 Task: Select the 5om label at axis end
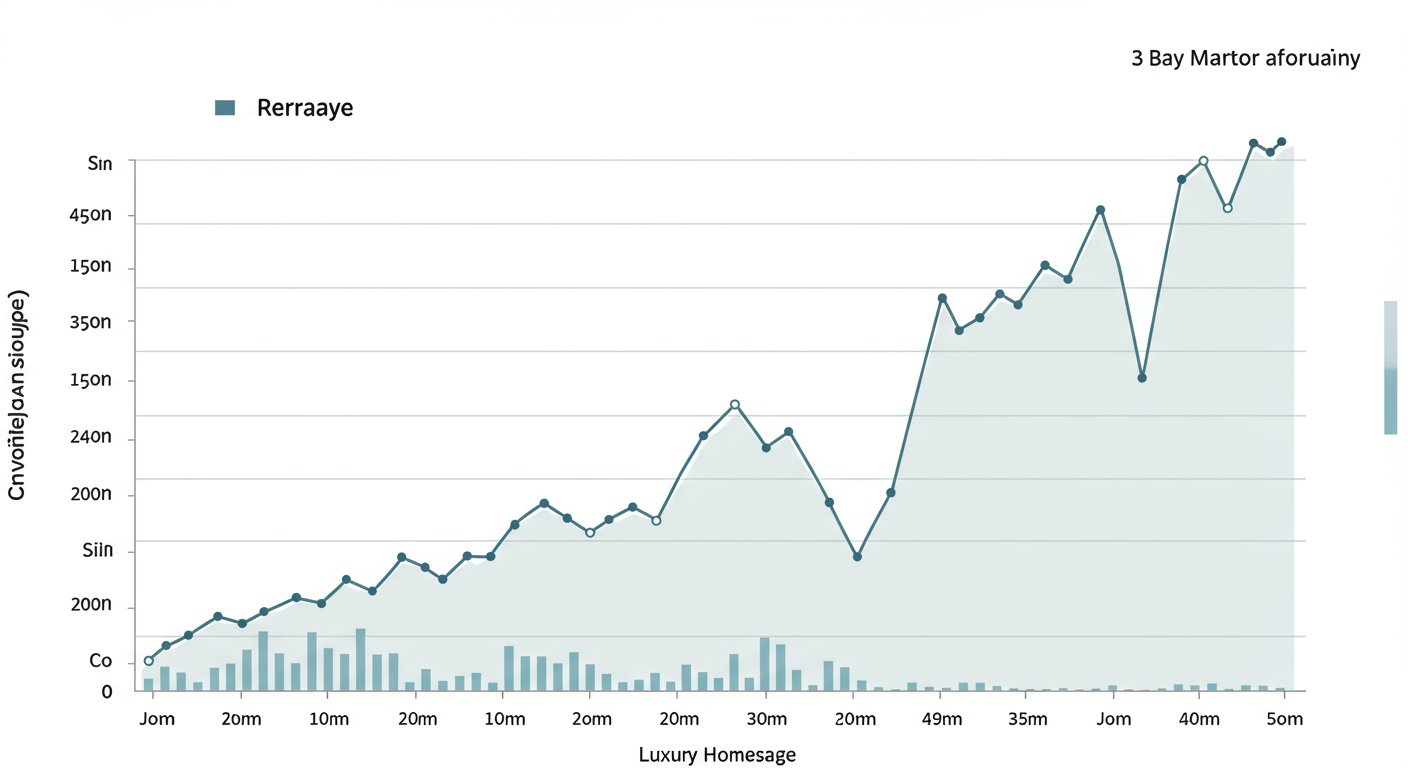click(x=1284, y=719)
